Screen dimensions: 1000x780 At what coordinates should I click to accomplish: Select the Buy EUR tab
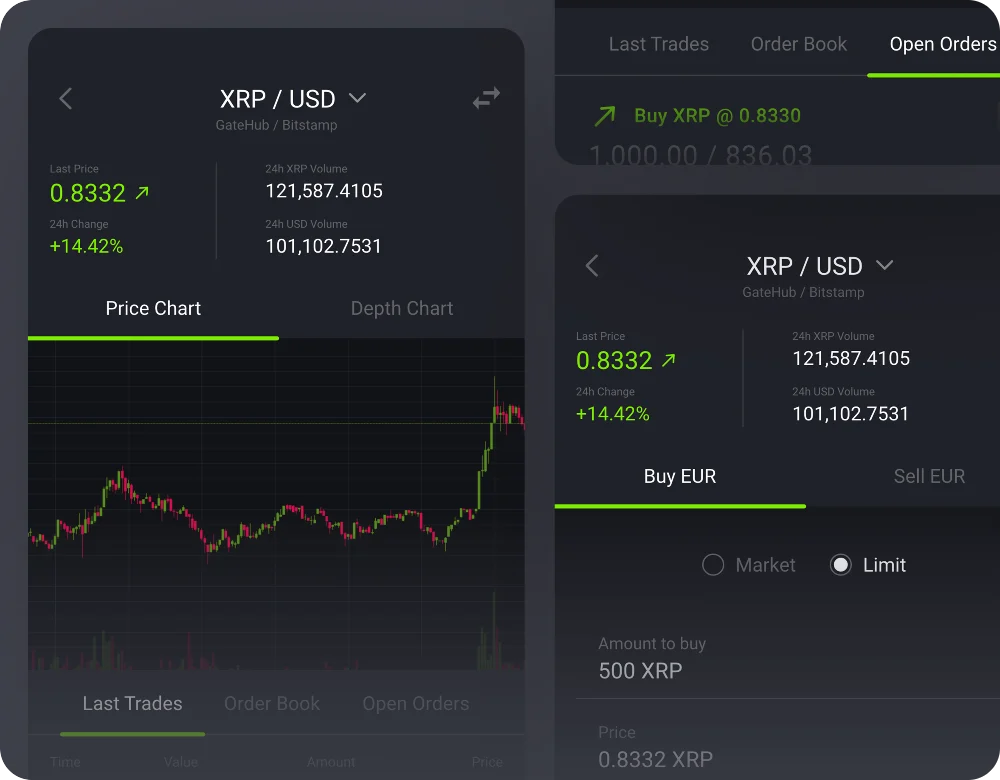pos(680,476)
